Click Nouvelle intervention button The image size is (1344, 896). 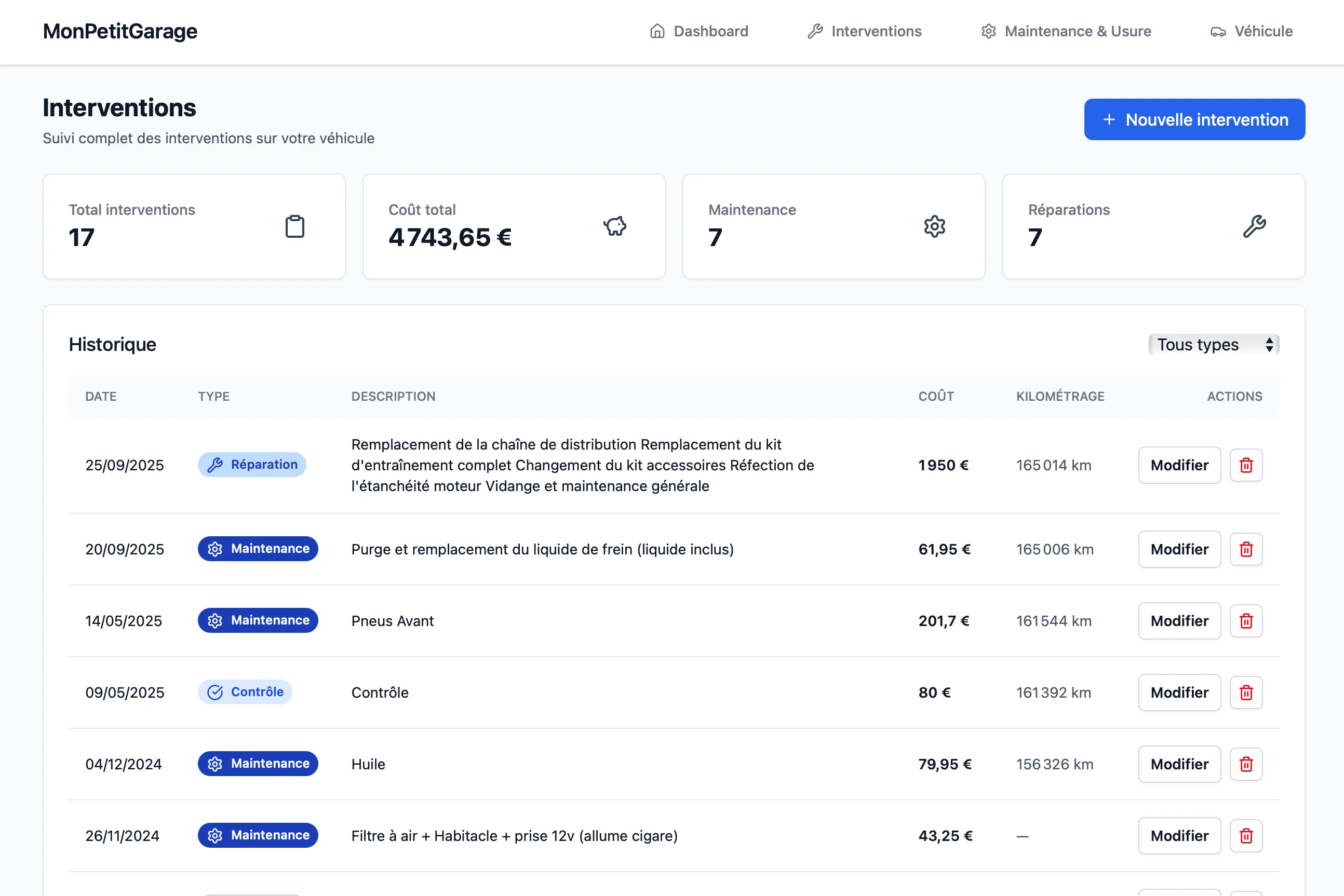pyautogui.click(x=1194, y=119)
